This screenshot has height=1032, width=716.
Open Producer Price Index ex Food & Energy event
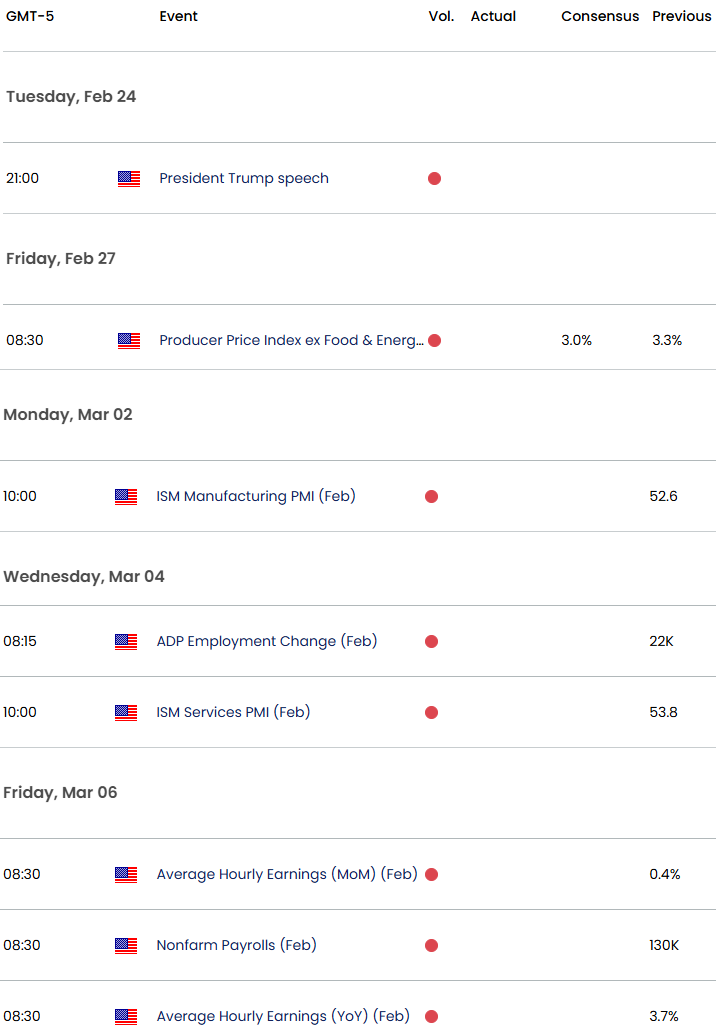291,341
